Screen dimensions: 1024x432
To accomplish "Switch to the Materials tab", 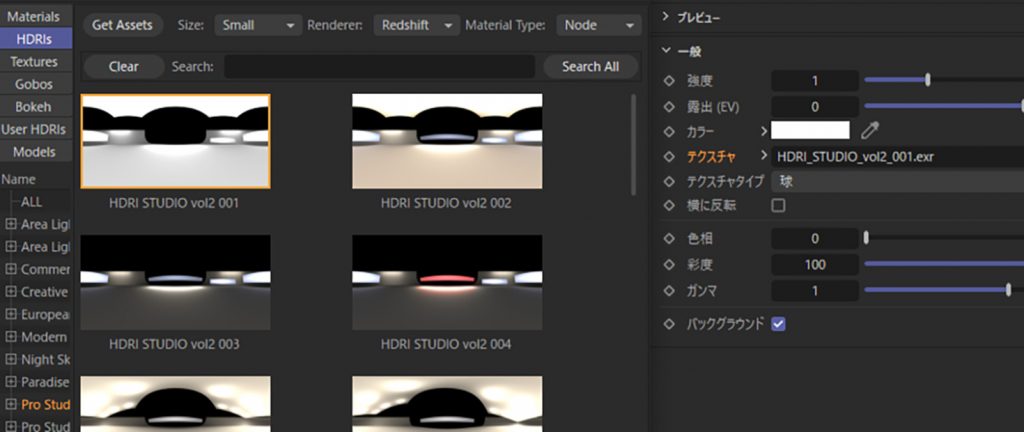I will (x=33, y=17).
